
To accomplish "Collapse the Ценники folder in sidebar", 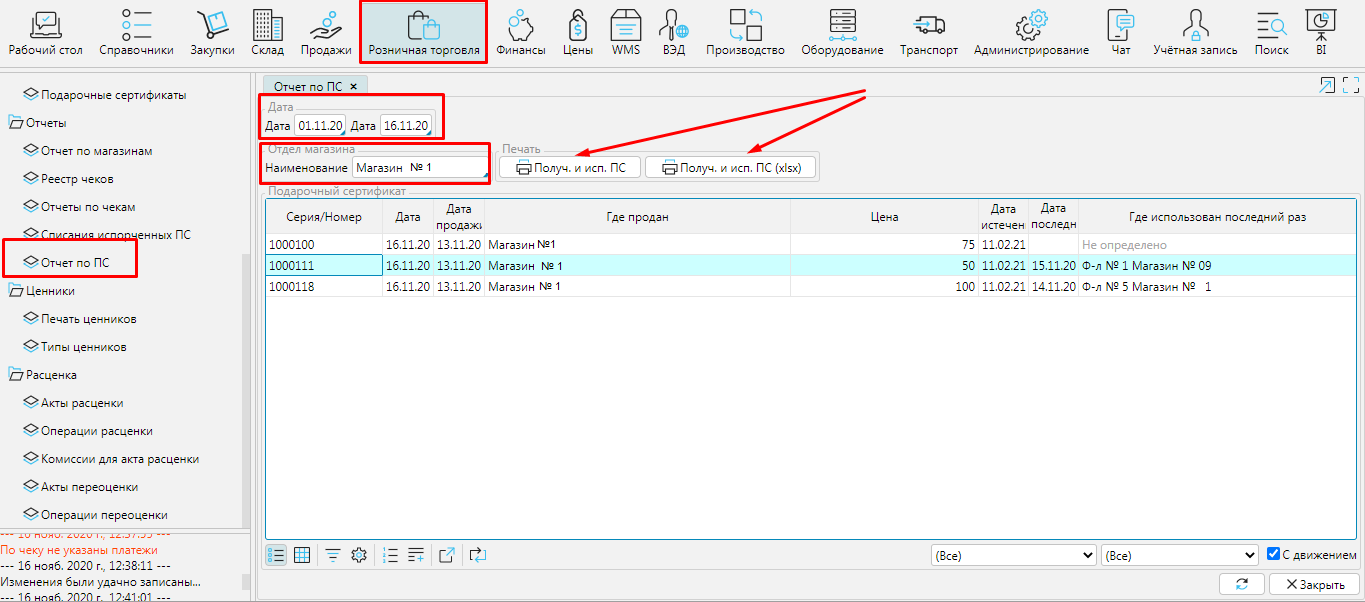I will point(16,291).
